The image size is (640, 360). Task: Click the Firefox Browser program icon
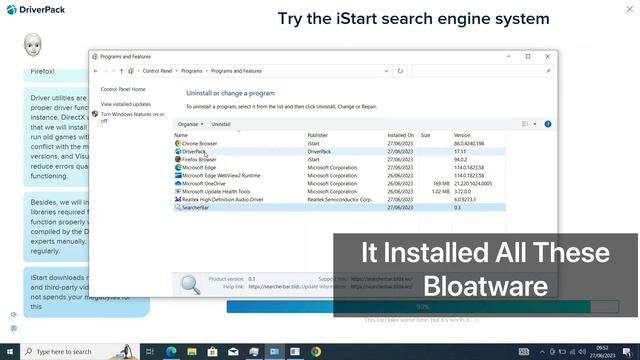pyautogui.click(x=178, y=159)
